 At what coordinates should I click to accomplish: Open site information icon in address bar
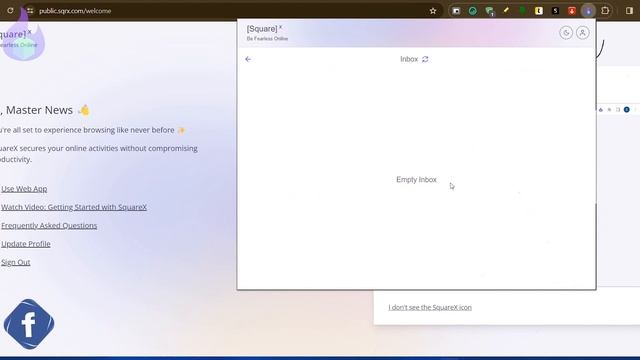coord(30,11)
